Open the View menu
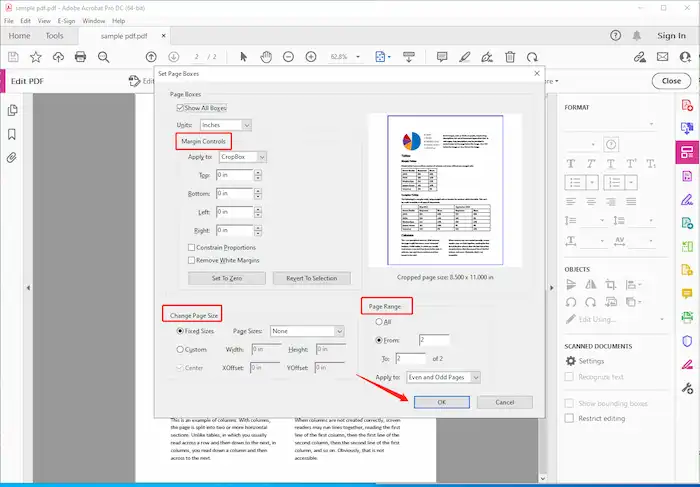The height and width of the screenshot is (487, 700). pos(44,21)
